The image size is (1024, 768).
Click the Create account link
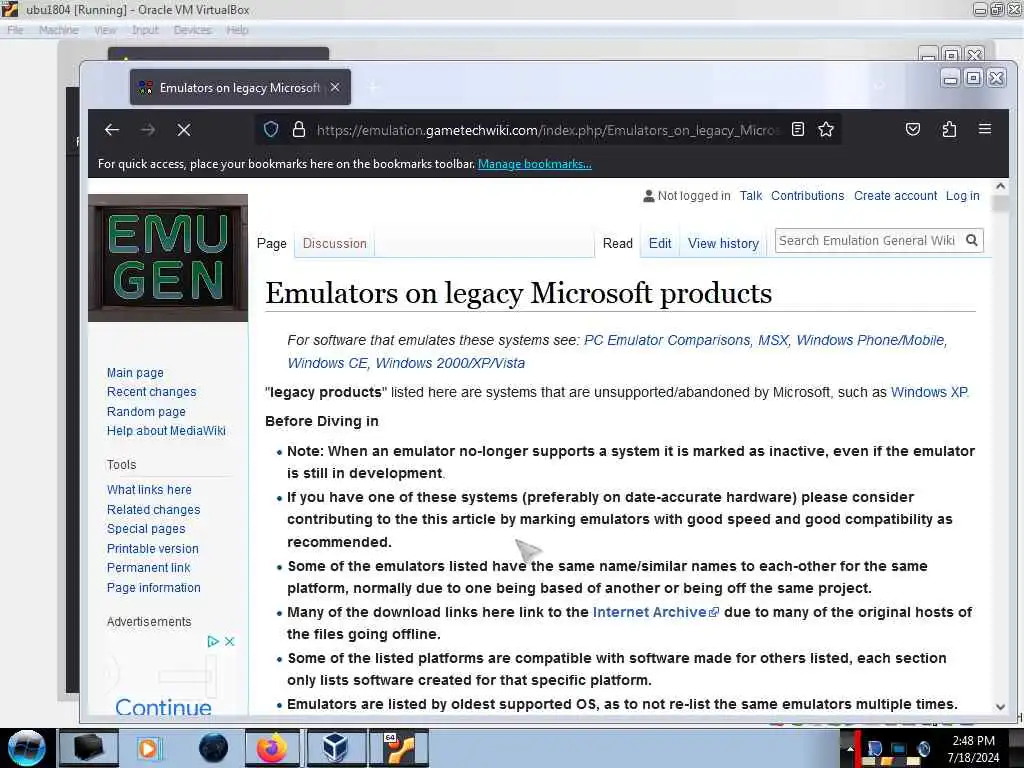pos(895,196)
